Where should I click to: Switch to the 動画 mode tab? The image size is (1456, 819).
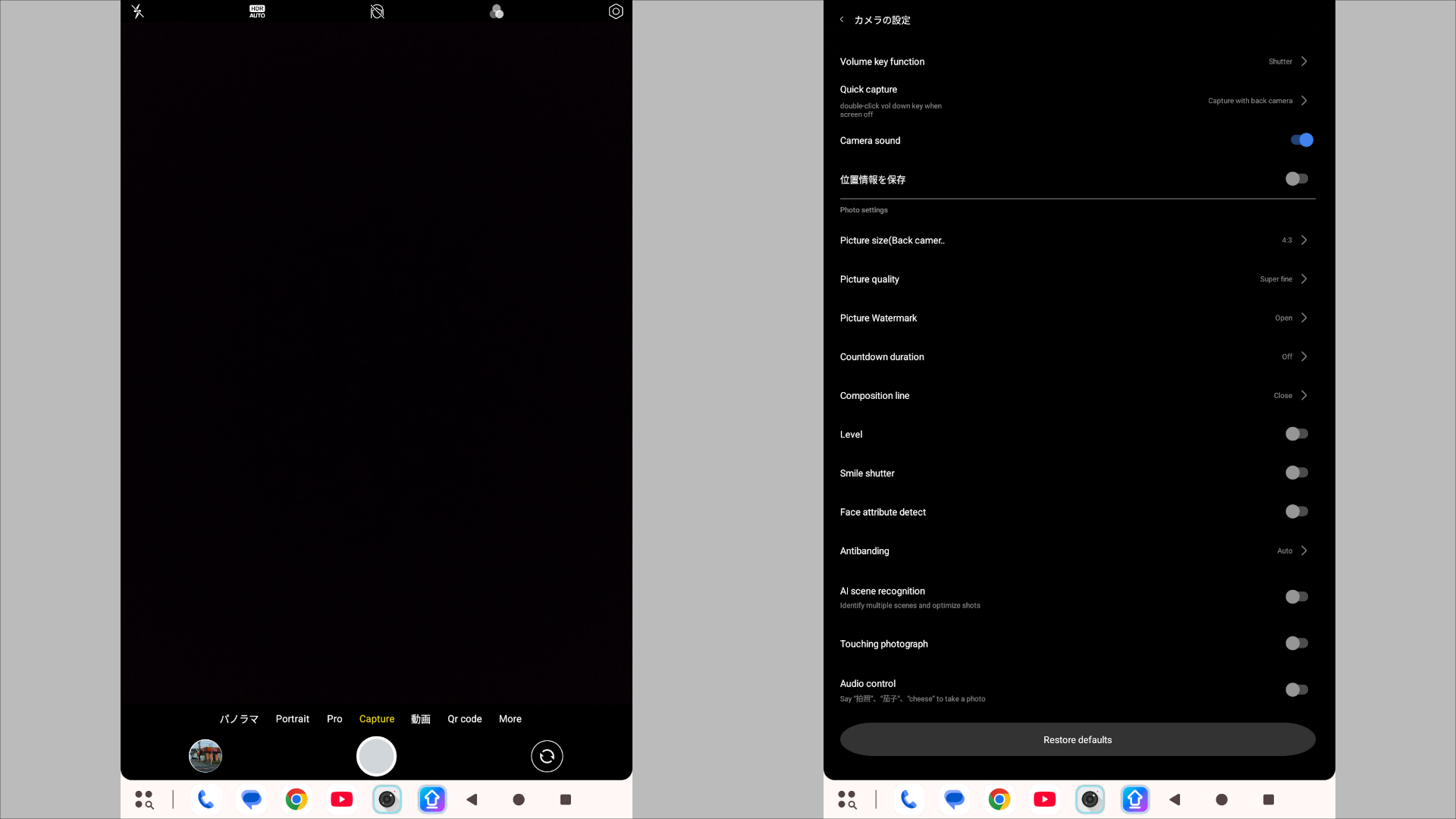[420, 718]
